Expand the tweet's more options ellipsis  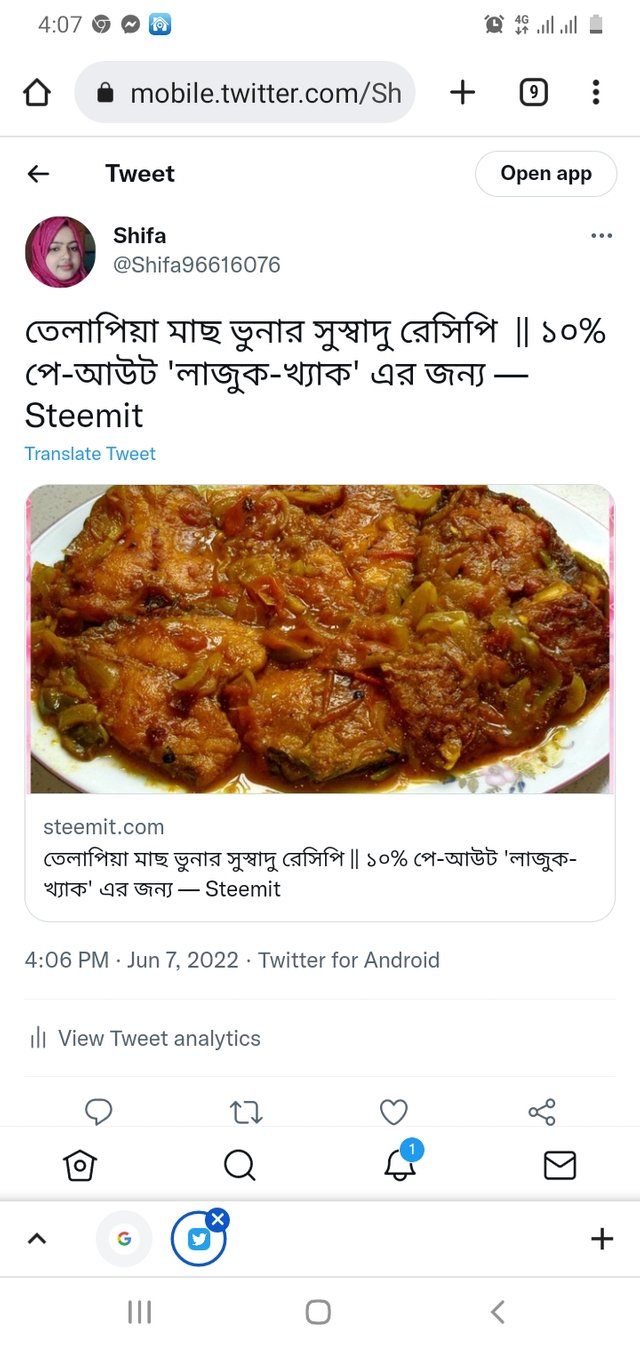coord(601,236)
